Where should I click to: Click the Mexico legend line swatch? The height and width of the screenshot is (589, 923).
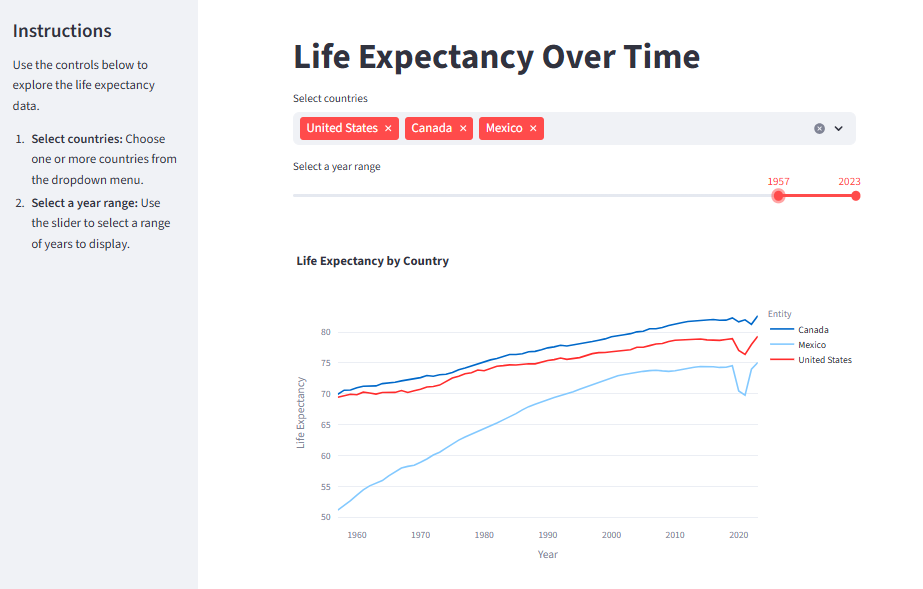pos(782,345)
